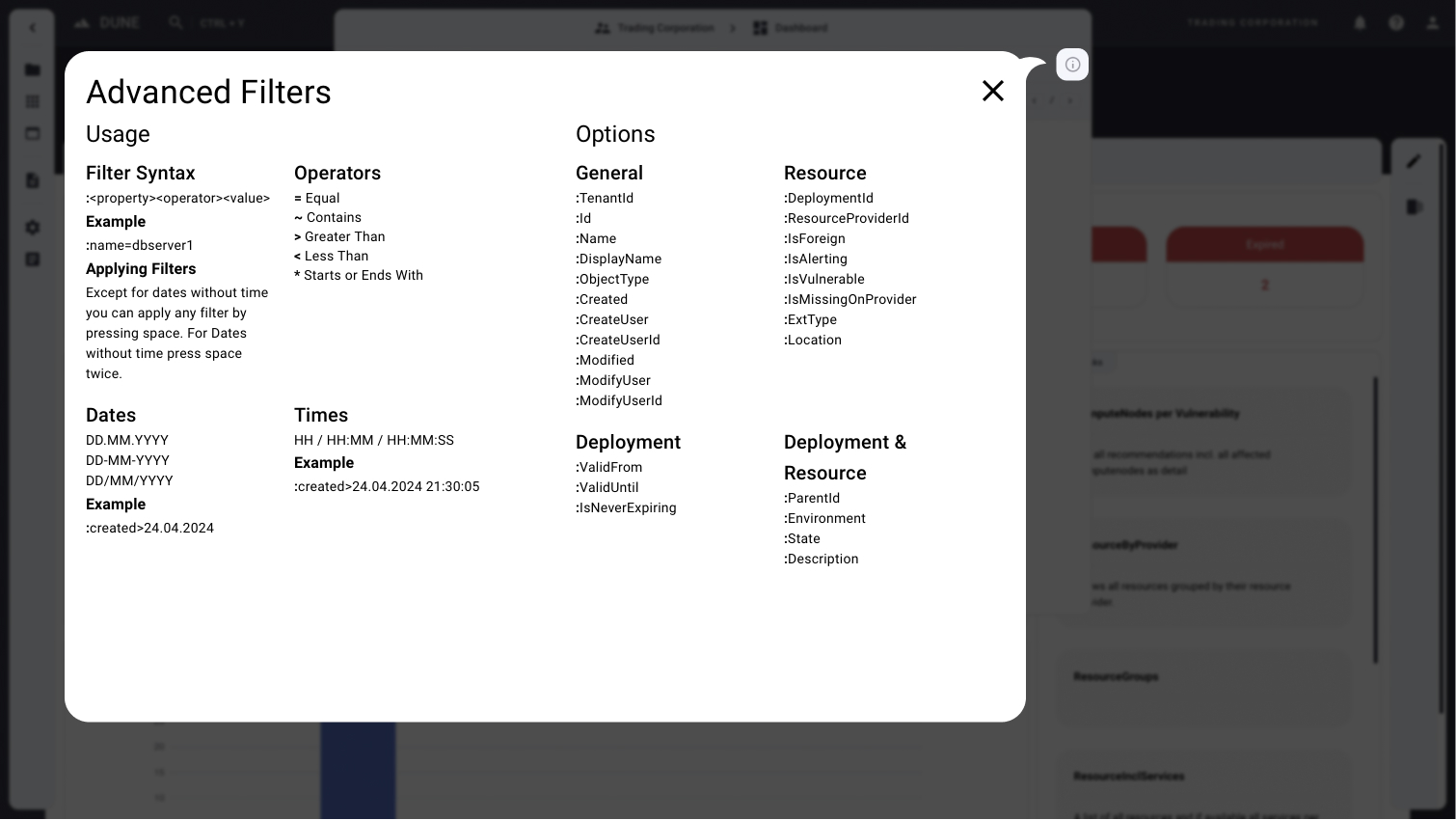
Task: Select the Dashboard breadcrumb item
Action: tap(791, 28)
